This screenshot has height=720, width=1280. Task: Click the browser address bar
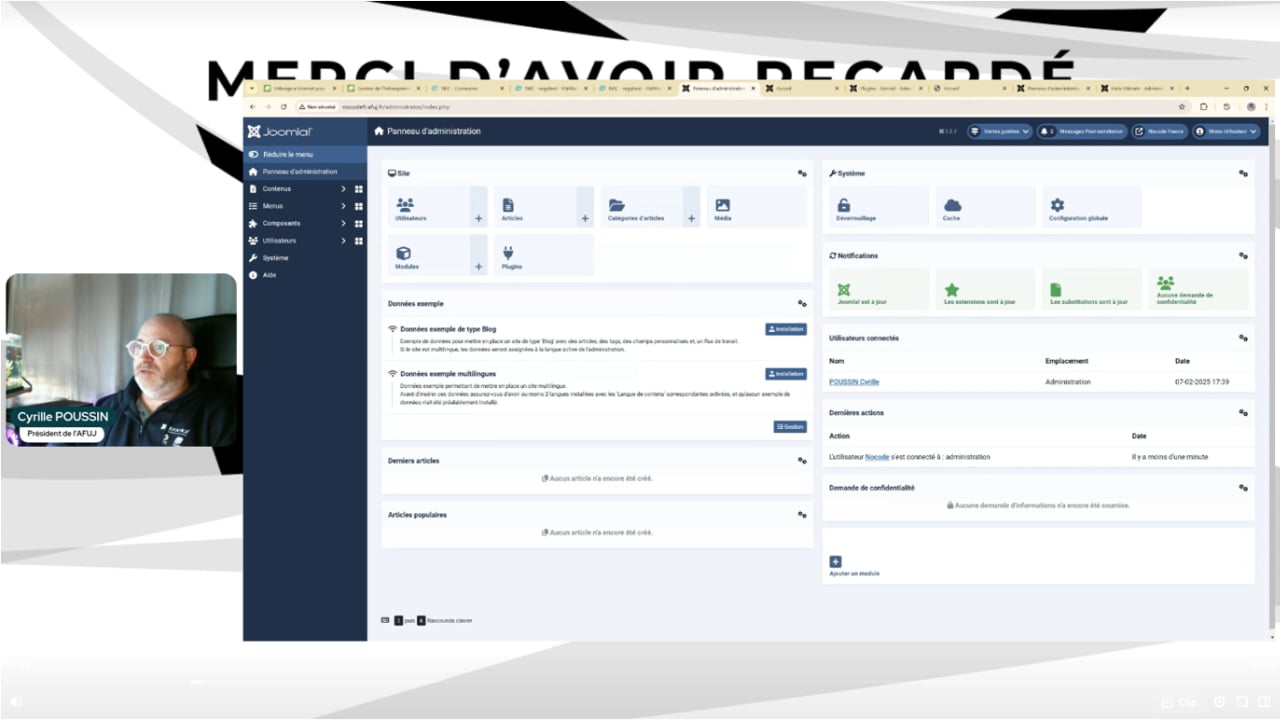pyautogui.click(x=700, y=106)
